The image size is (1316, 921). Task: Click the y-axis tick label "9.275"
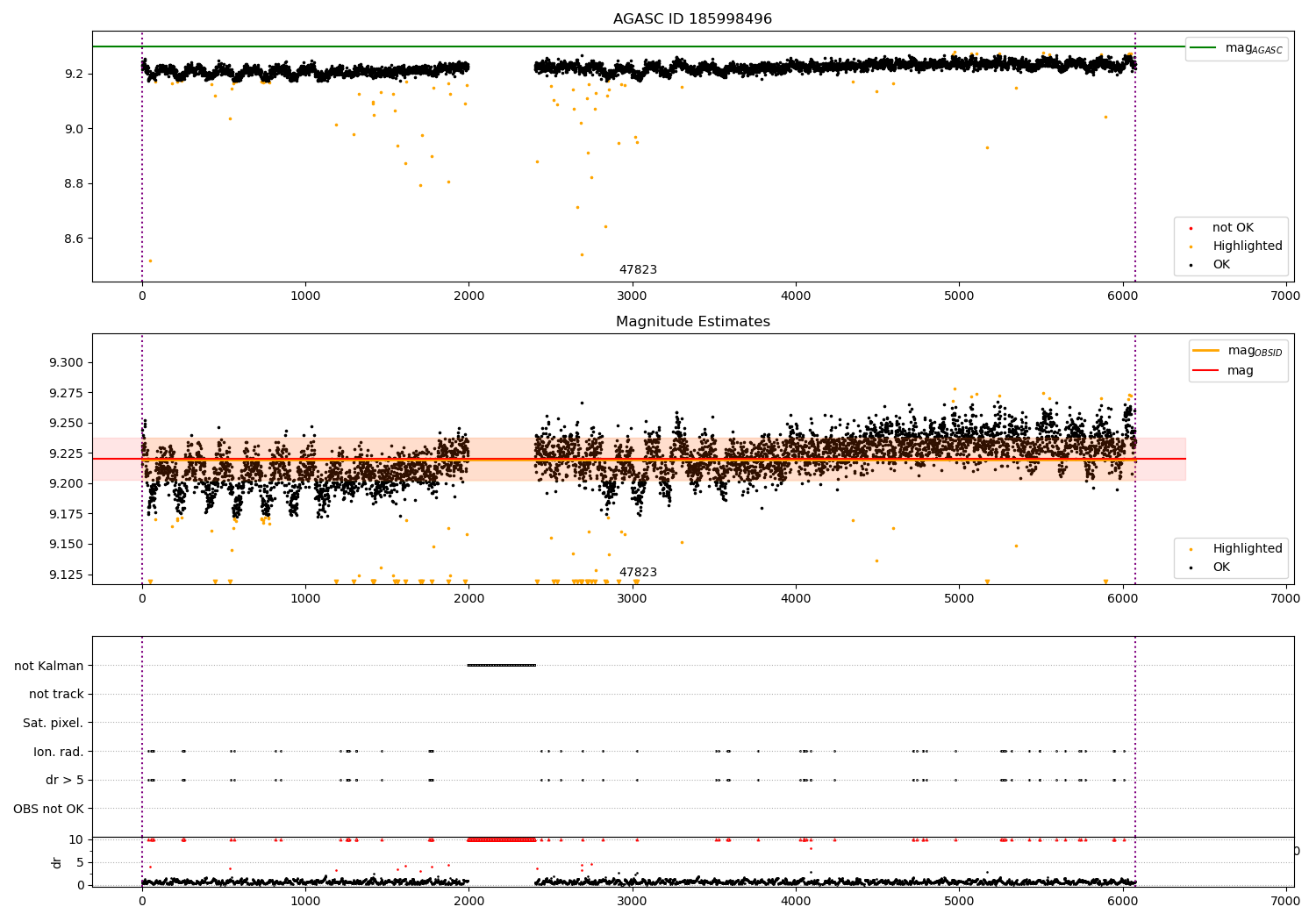pos(67,393)
